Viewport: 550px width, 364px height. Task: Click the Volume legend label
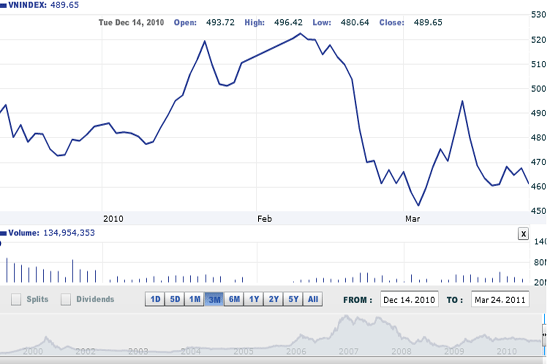24,233
